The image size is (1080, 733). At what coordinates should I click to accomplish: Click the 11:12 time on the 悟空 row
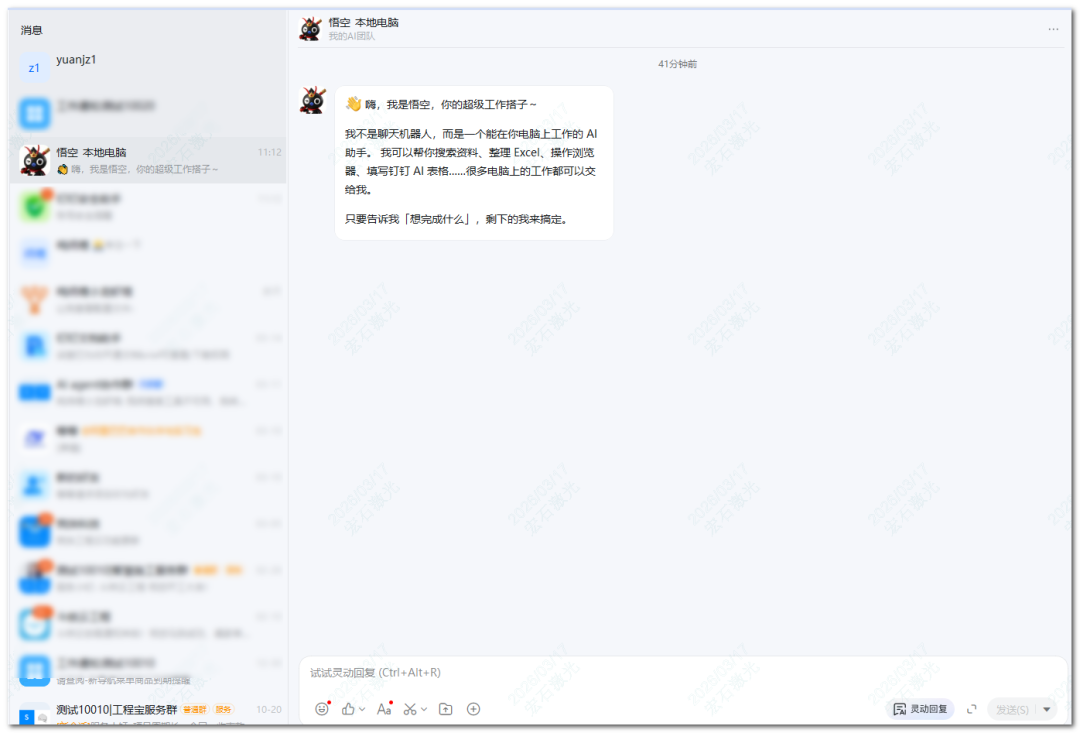click(269, 152)
